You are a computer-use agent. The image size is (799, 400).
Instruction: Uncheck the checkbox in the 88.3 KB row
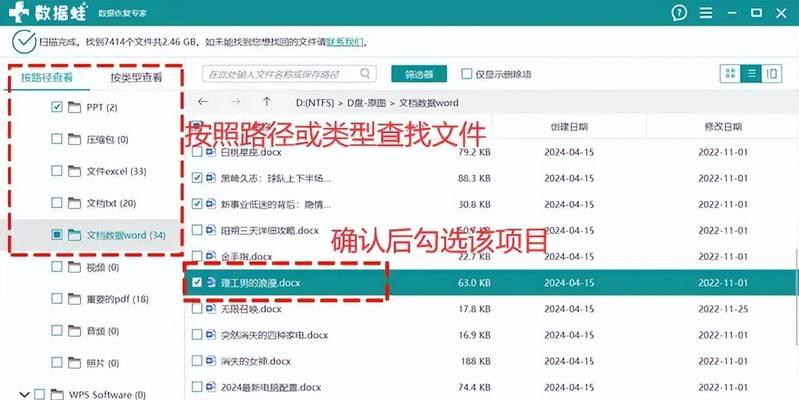tap(197, 178)
